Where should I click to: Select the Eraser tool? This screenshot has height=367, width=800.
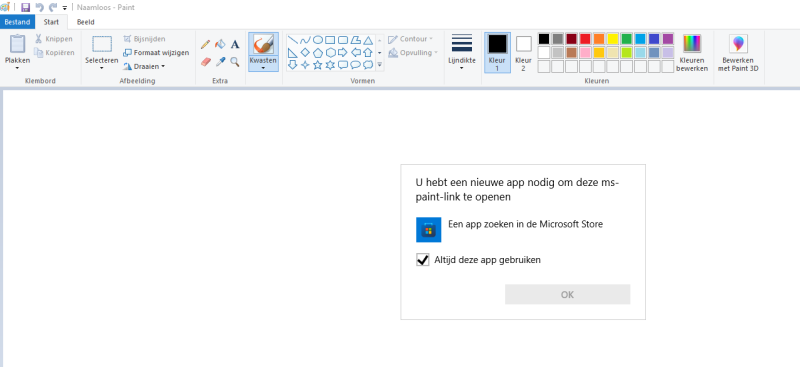205,62
